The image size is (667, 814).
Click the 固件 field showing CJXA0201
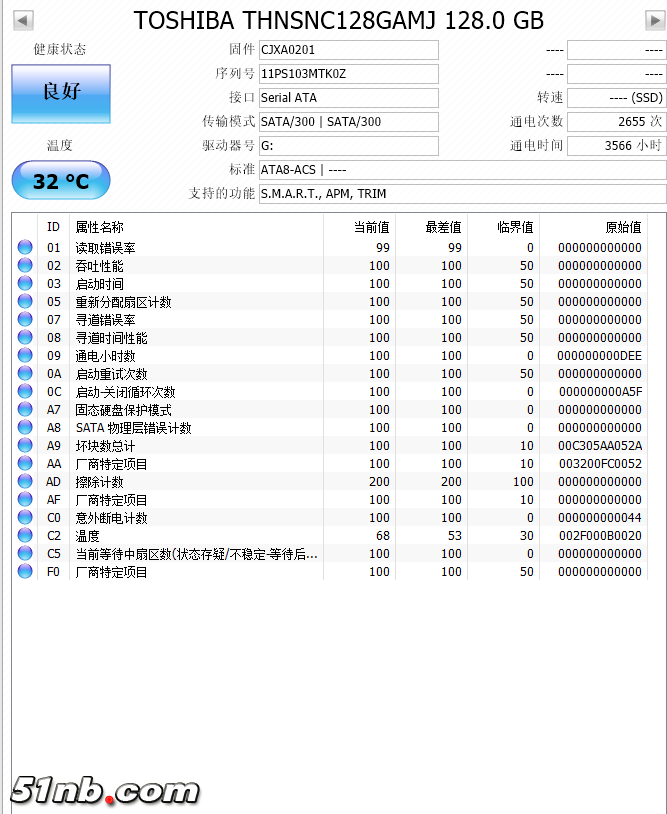click(349, 50)
